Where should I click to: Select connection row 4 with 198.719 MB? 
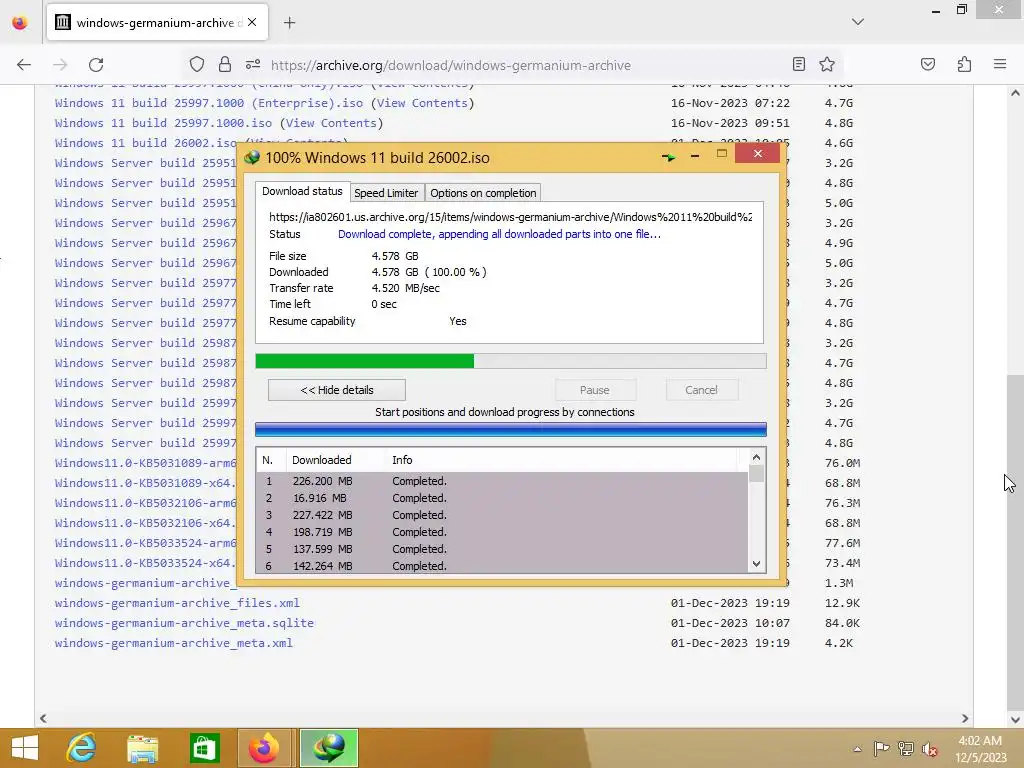coord(502,532)
